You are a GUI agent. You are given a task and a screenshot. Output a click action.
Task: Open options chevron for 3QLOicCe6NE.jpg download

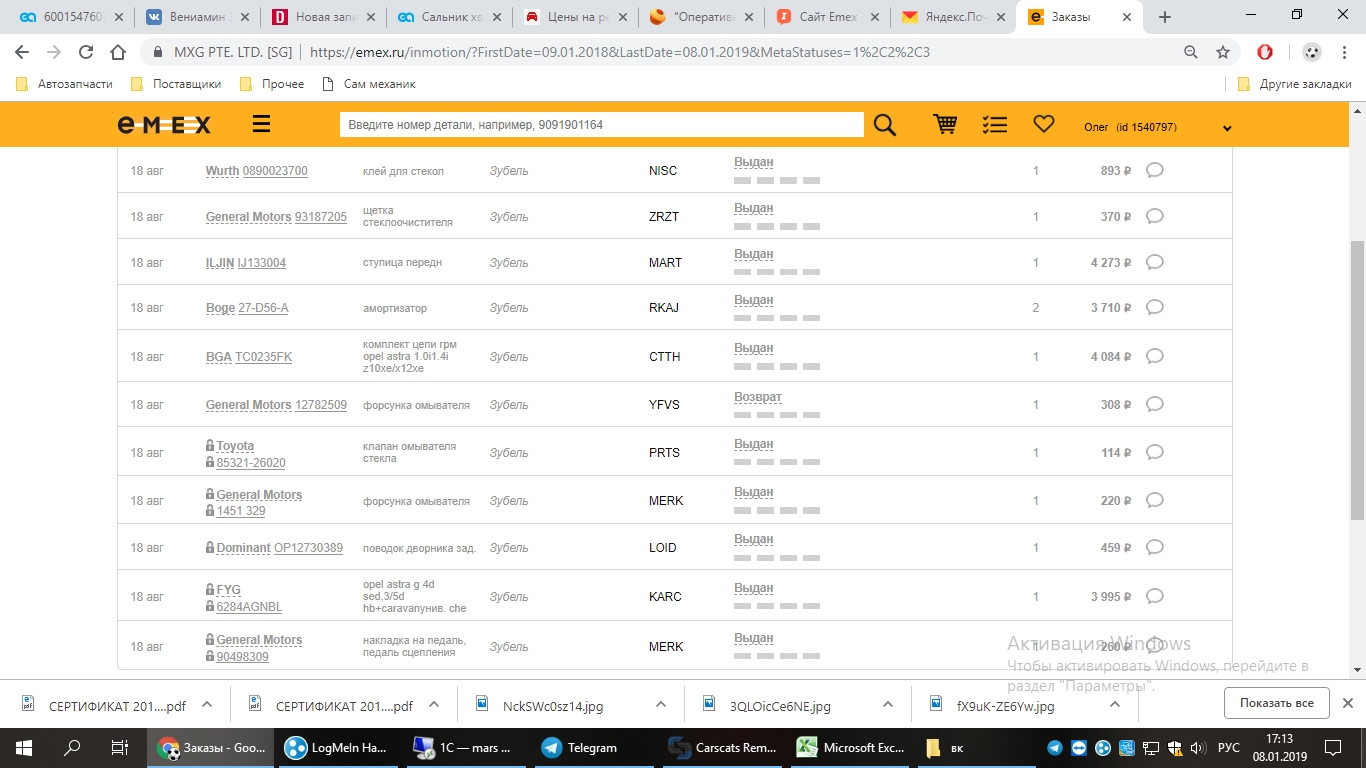[888, 704]
